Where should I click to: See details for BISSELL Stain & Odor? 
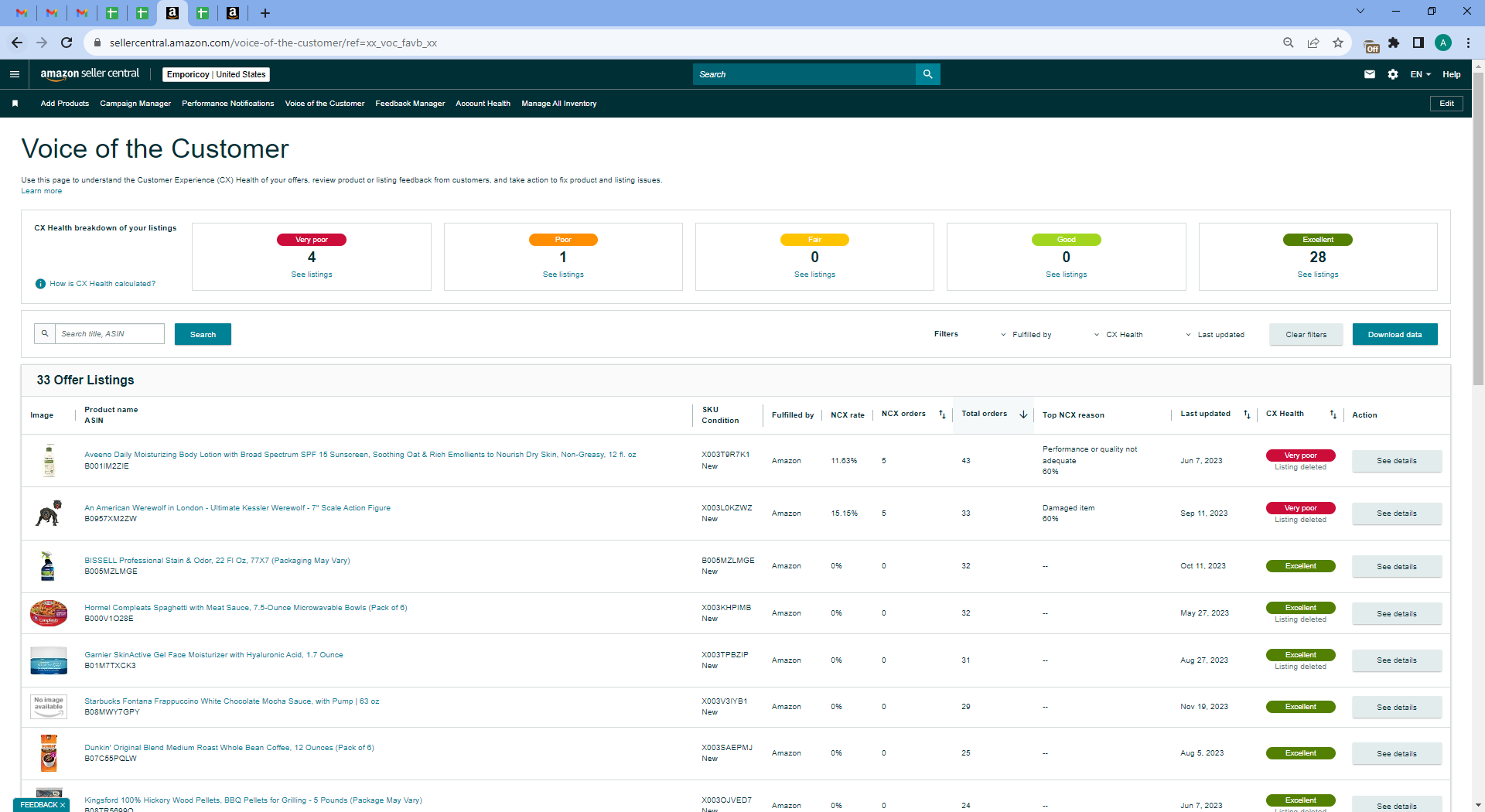[x=1397, y=567]
